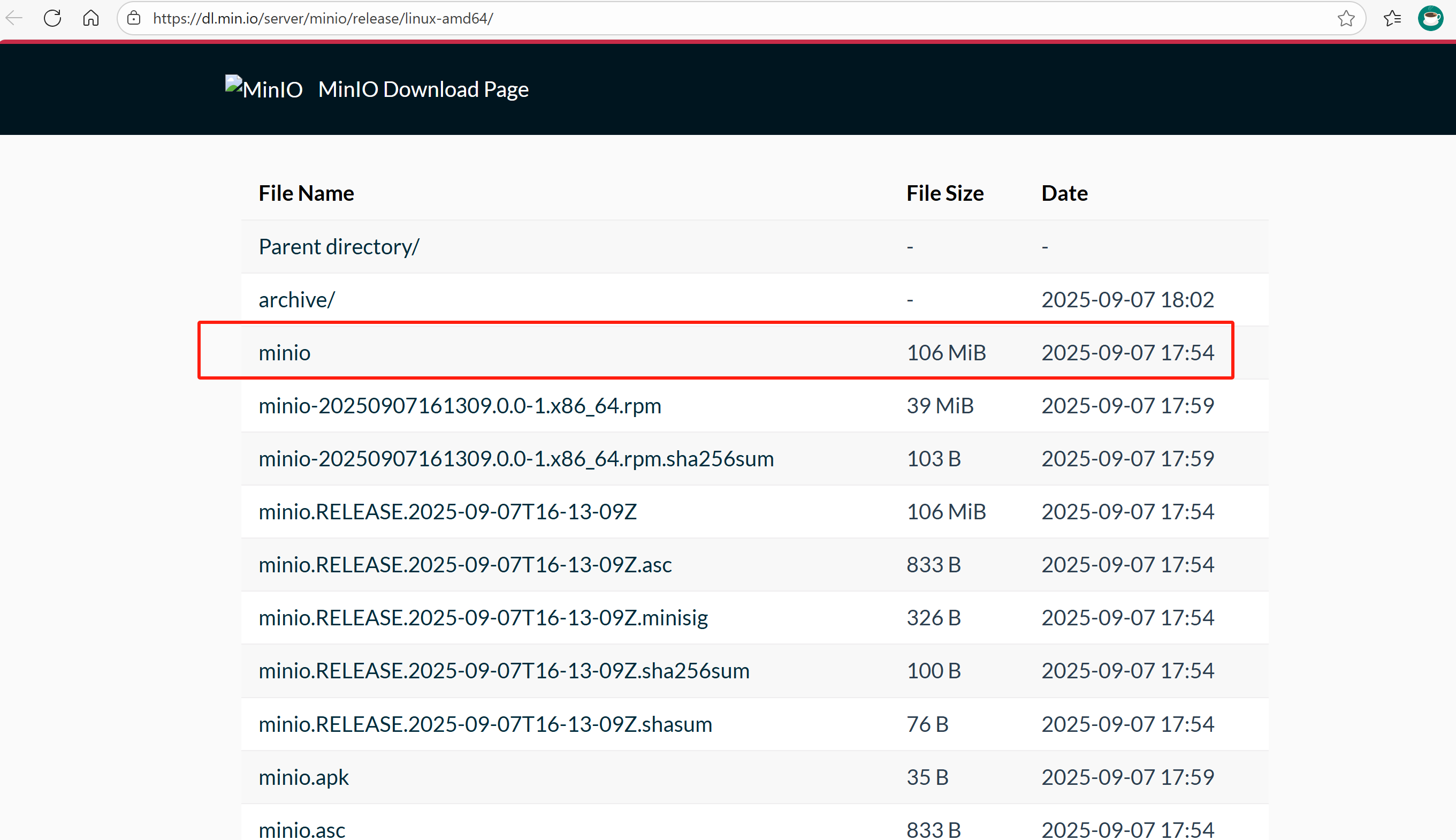Open the favorites list icon

coord(1392,18)
